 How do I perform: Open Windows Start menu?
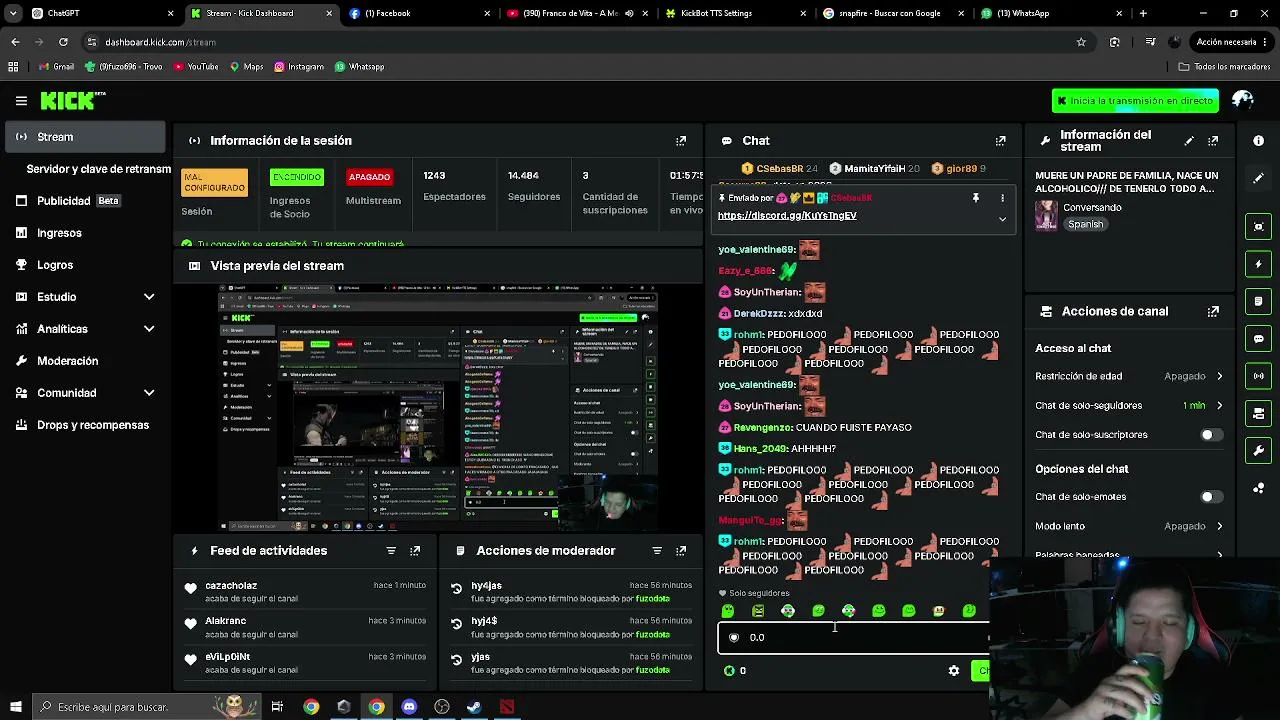14,707
